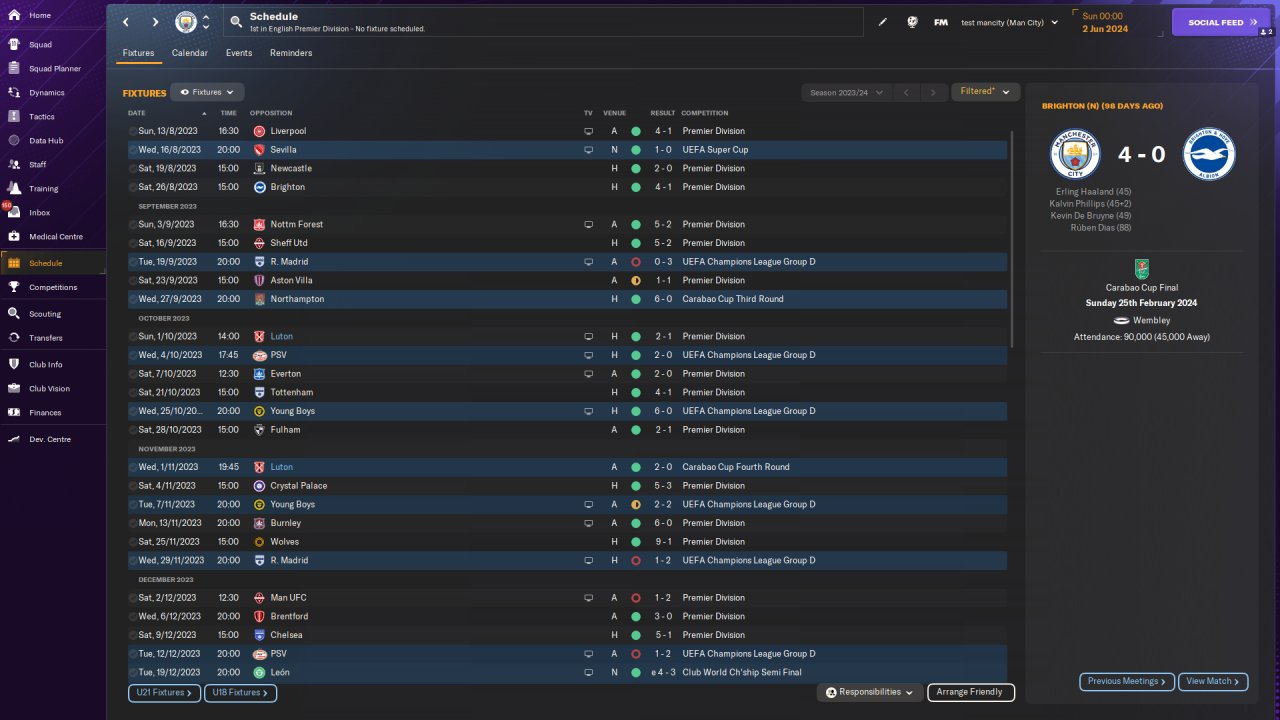Open the Squad Planner sidebar icon

coord(14,68)
